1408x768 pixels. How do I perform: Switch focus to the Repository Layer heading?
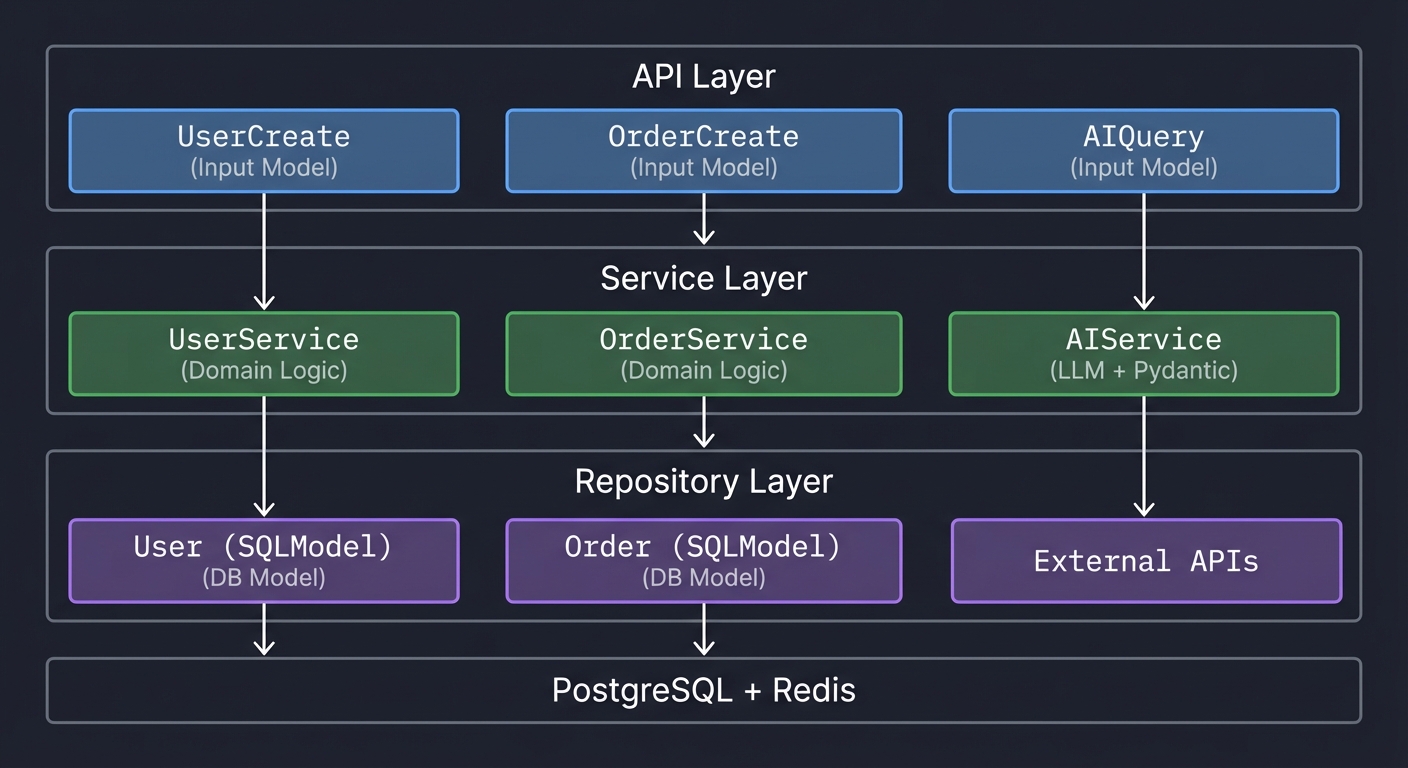pos(703,481)
